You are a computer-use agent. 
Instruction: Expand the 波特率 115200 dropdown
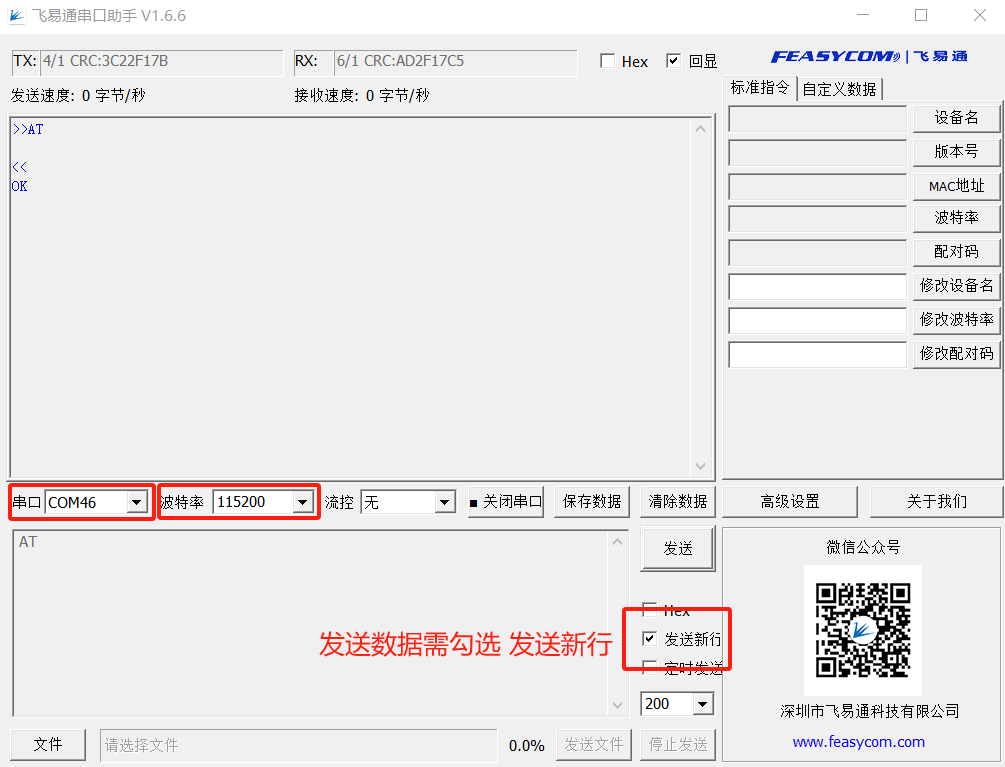(302, 502)
